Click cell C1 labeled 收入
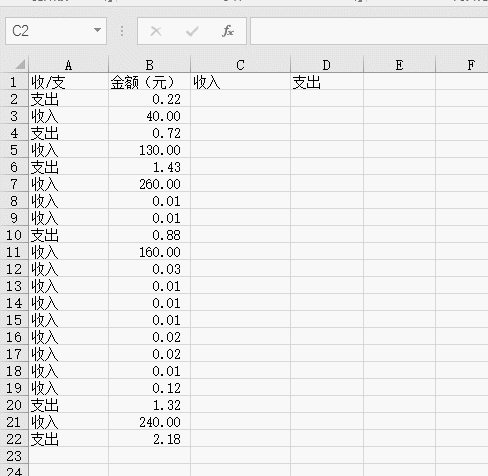The height and width of the screenshot is (476, 488). pyautogui.click(x=240, y=82)
